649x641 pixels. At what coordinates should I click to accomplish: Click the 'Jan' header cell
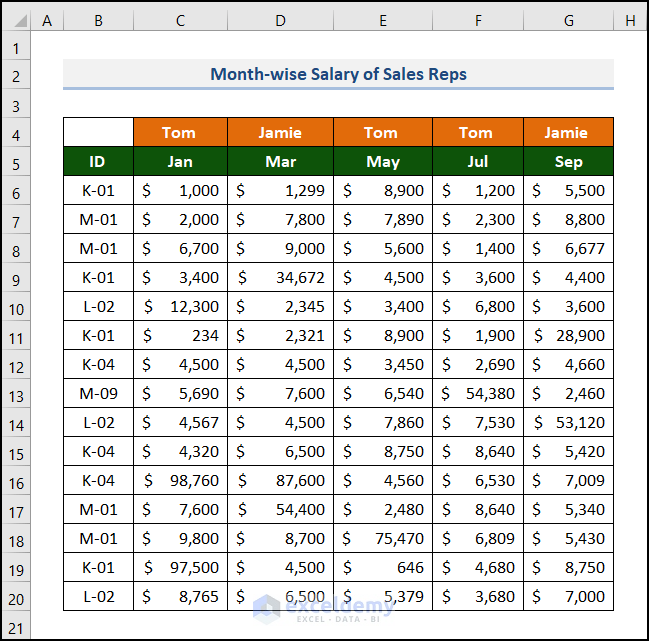pos(180,161)
